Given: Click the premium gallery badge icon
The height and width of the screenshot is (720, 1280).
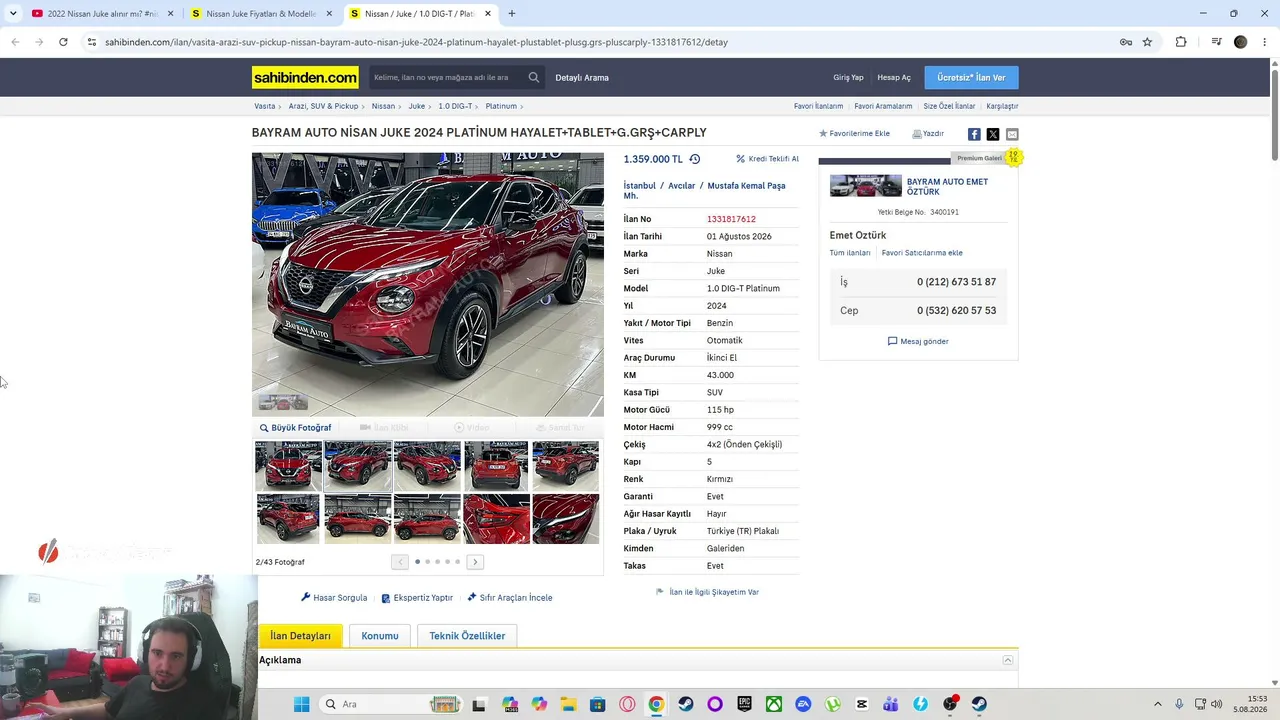Looking at the screenshot, I should pyautogui.click(x=1013, y=157).
